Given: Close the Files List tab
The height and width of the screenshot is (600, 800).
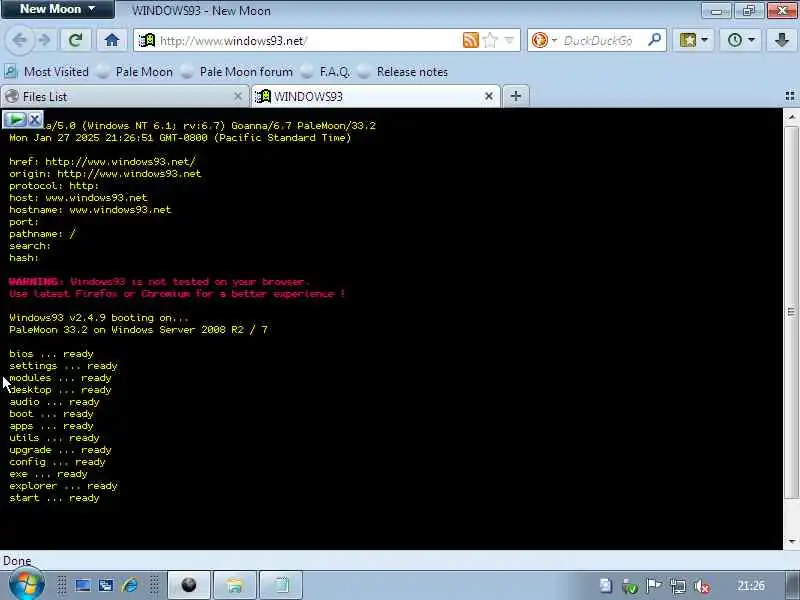Looking at the screenshot, I should (238, 96).
